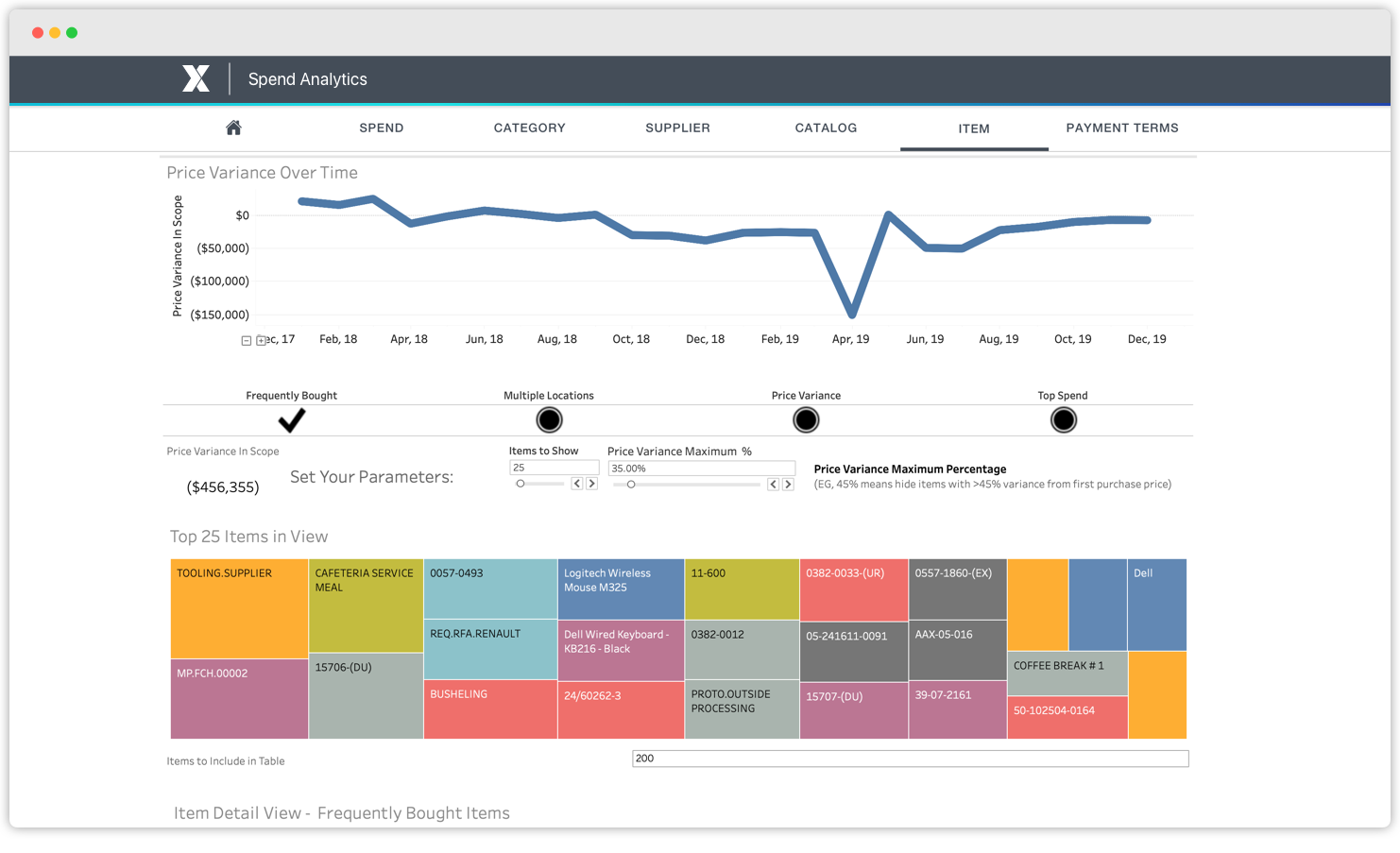Open the PAYMENT TERMS tab
Image resolution: width=1400 pixels, height=853 pixels.
(1122, 128)
